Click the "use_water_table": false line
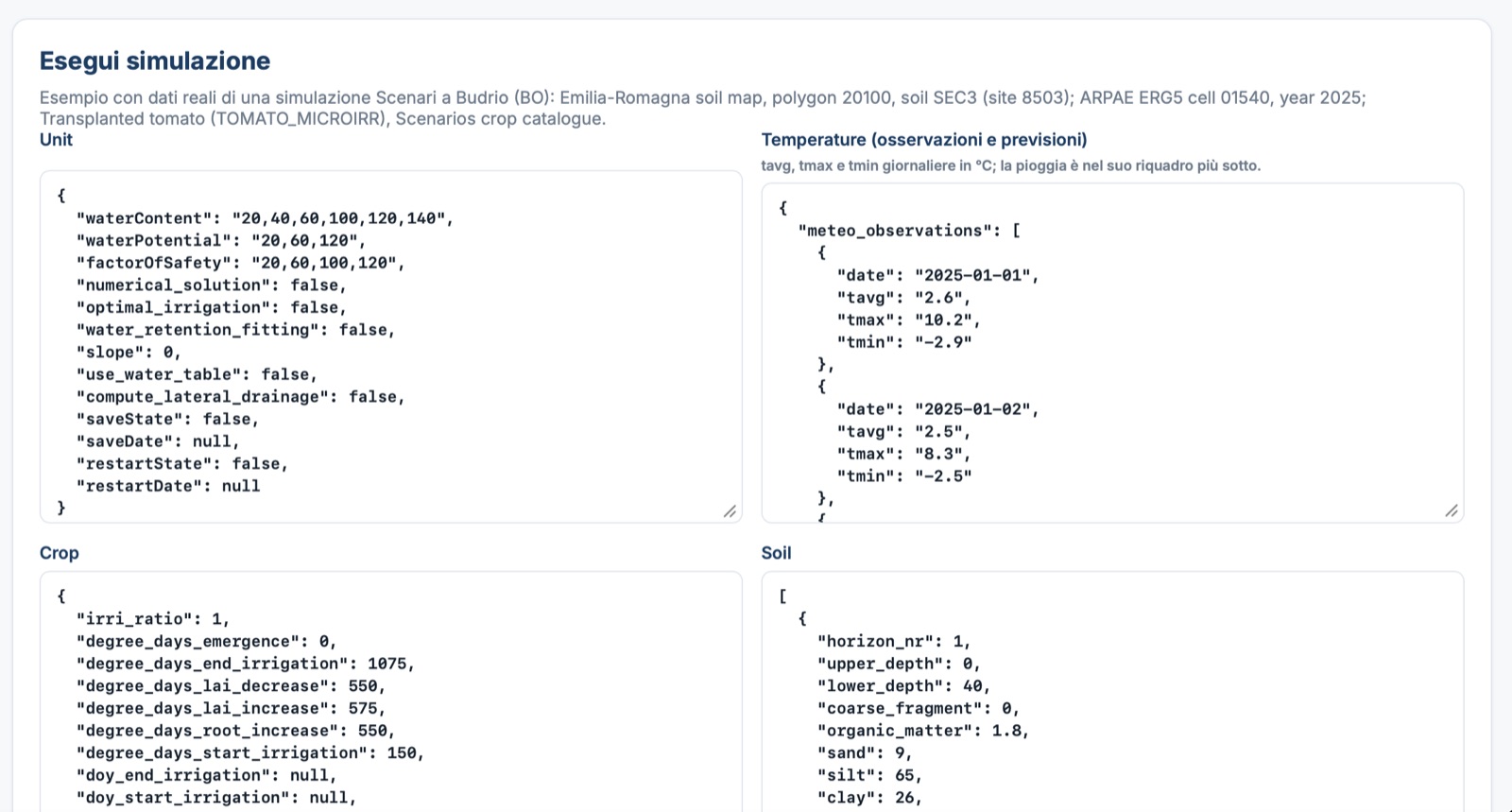The height and width of the screenshot is (812, 1512). point(197,374)
